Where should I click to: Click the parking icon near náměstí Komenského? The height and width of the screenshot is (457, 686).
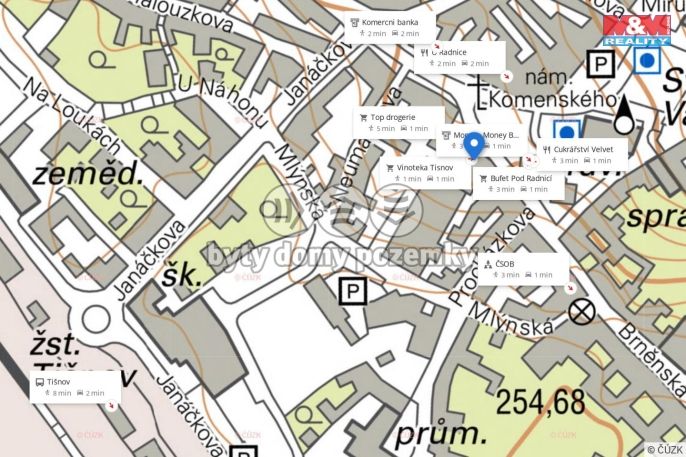(601, 64)
